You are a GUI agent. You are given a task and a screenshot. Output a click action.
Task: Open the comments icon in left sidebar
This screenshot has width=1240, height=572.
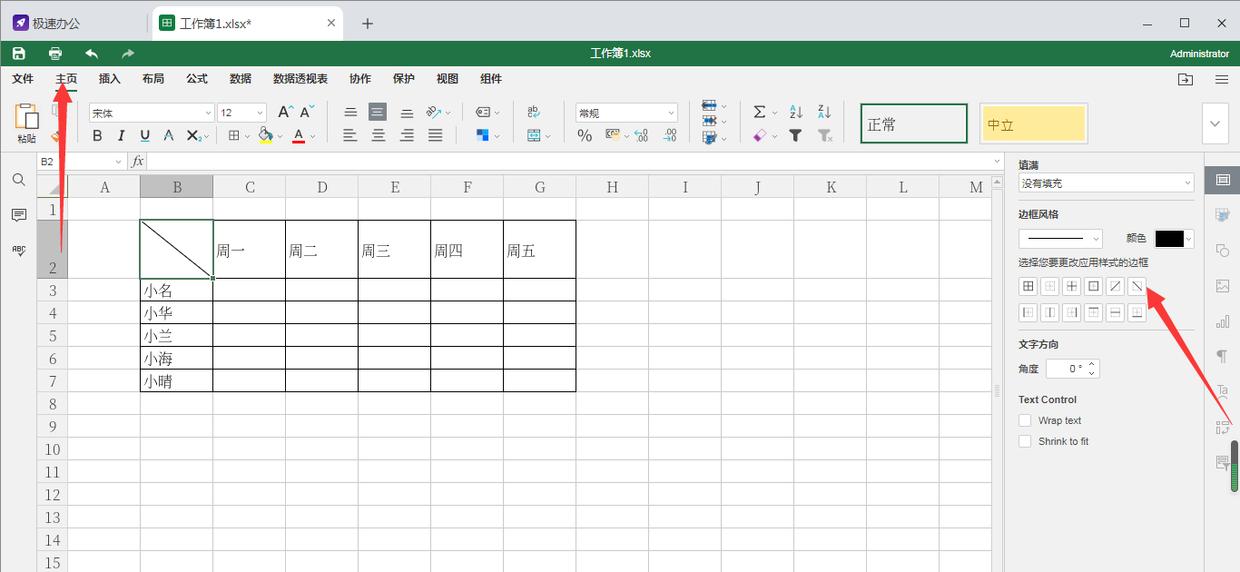(x=19, y=215)
